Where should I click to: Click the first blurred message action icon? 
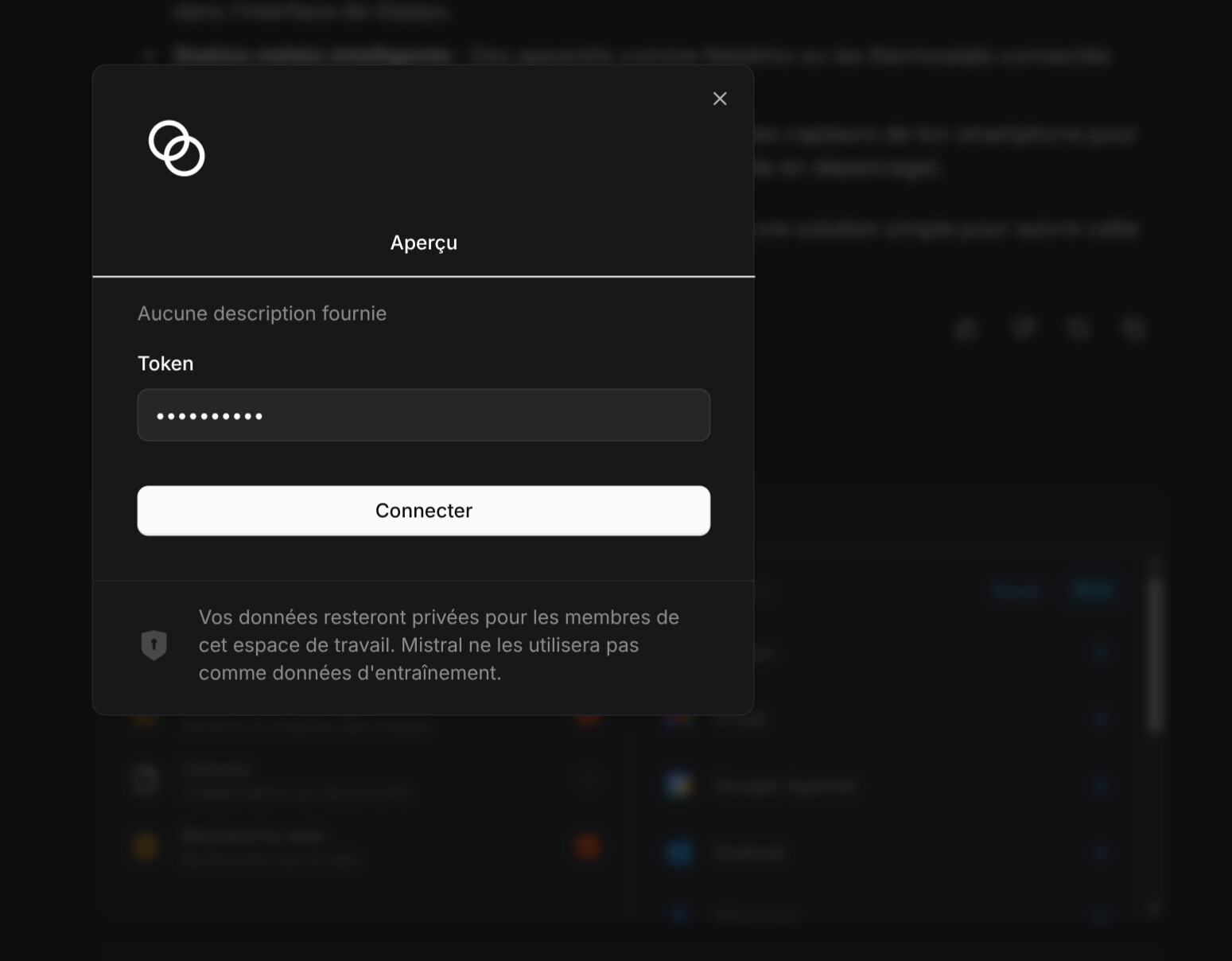967,329
